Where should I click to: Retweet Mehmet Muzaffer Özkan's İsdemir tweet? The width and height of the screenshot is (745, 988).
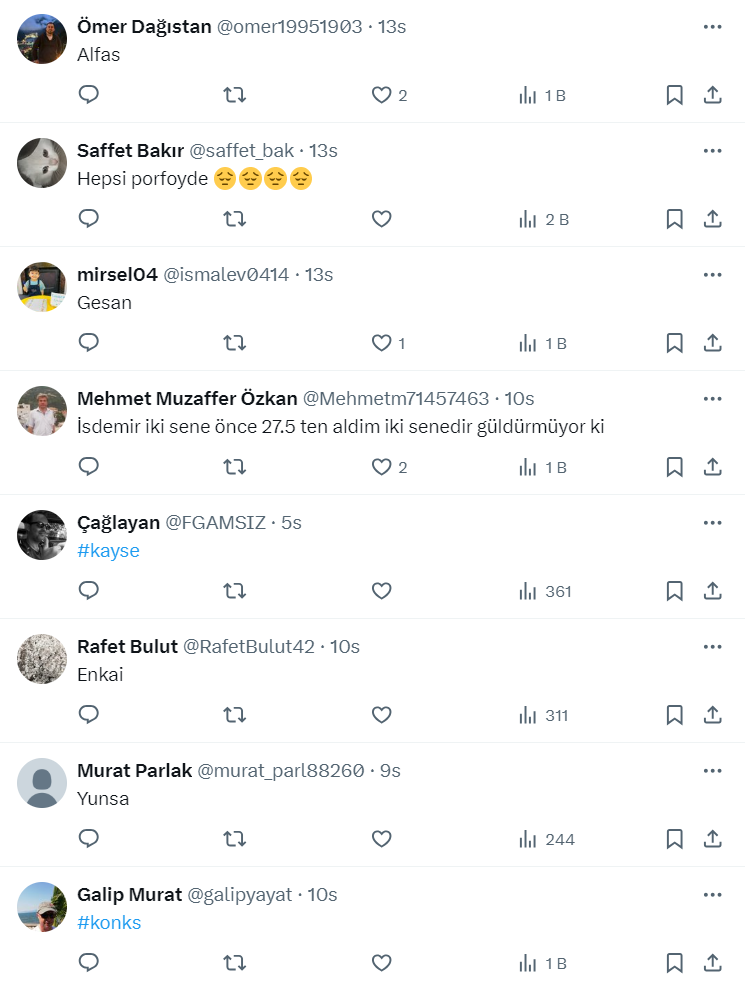coord(234,467)
